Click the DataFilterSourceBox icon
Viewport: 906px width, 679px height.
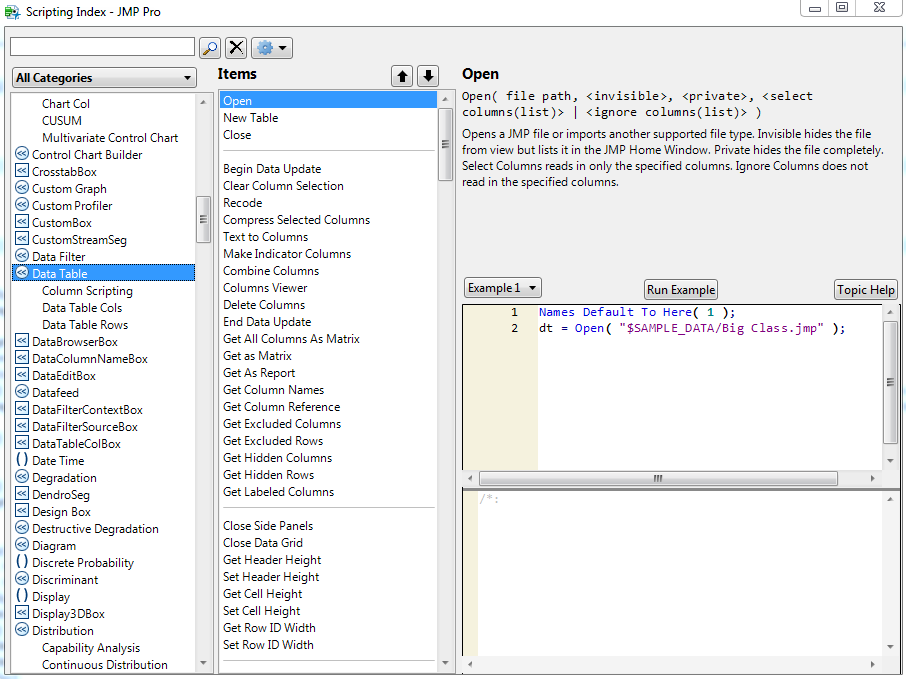point(22,426)
